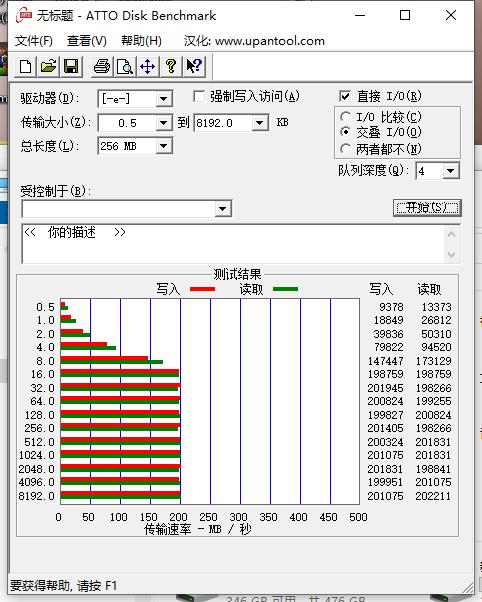The width and height of the screenshot is (482, 602).
Task: Open 汉化: www.upantool.com menu item
Action: [254, 41]
